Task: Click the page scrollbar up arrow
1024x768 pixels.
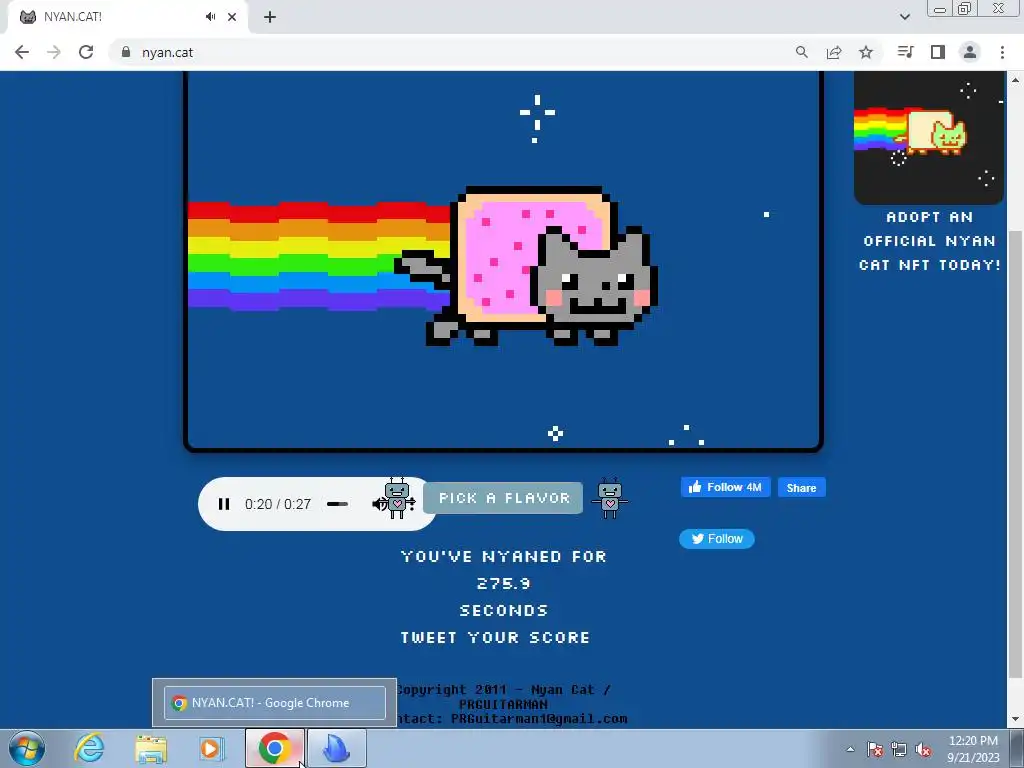Action: [1015, 80]
